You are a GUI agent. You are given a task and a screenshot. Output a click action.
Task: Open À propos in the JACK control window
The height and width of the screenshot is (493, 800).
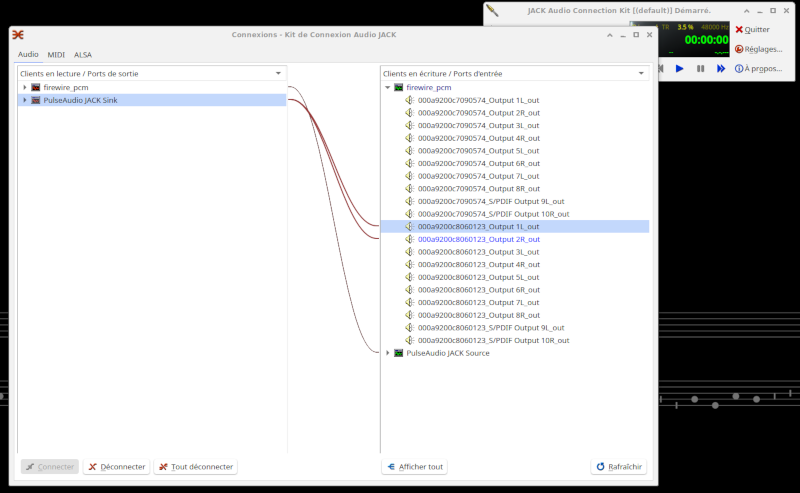coord(759,68)
